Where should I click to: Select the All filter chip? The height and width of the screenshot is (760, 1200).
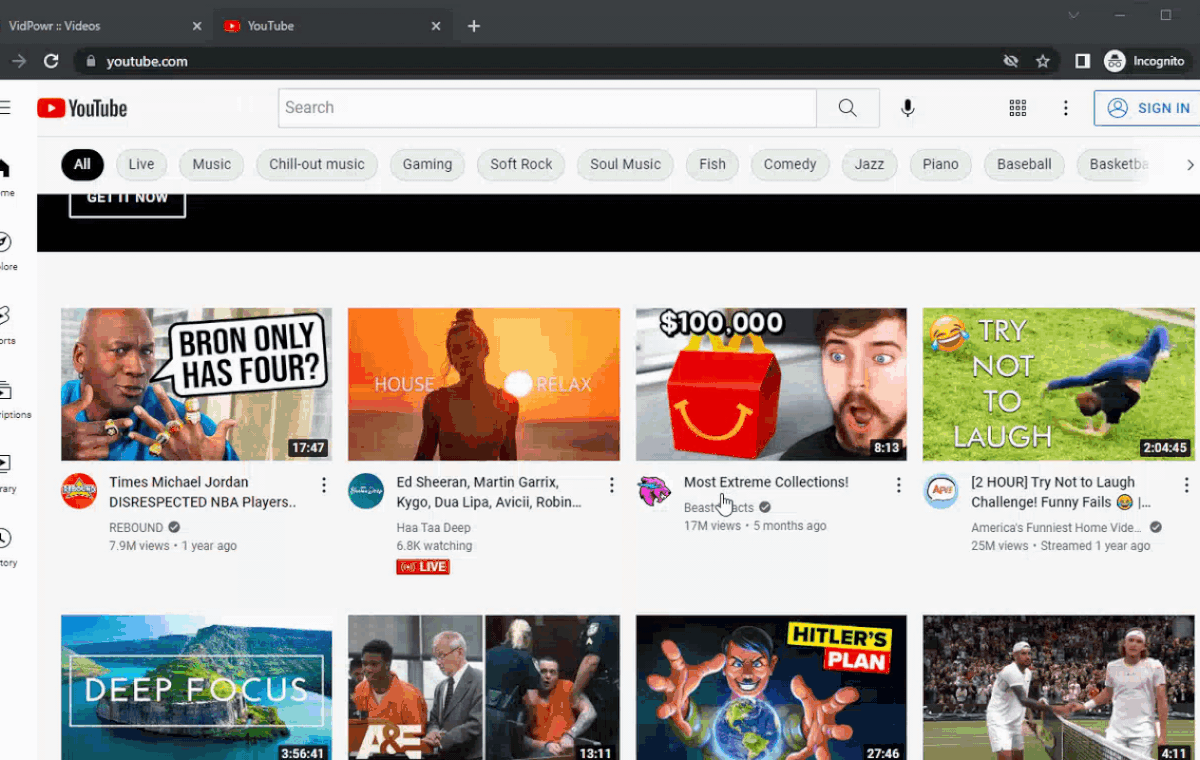(x=82, y=164)
